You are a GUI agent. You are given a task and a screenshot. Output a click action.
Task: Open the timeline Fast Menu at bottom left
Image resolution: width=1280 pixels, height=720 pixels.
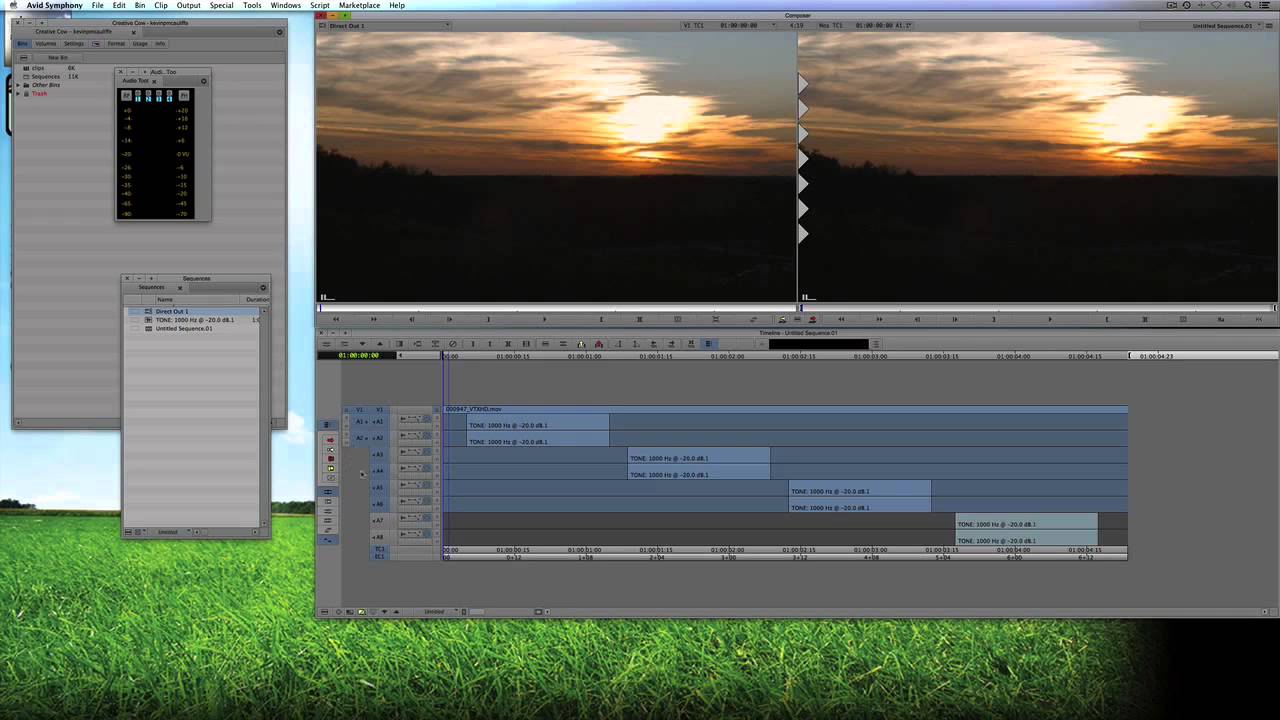[323, 611]
